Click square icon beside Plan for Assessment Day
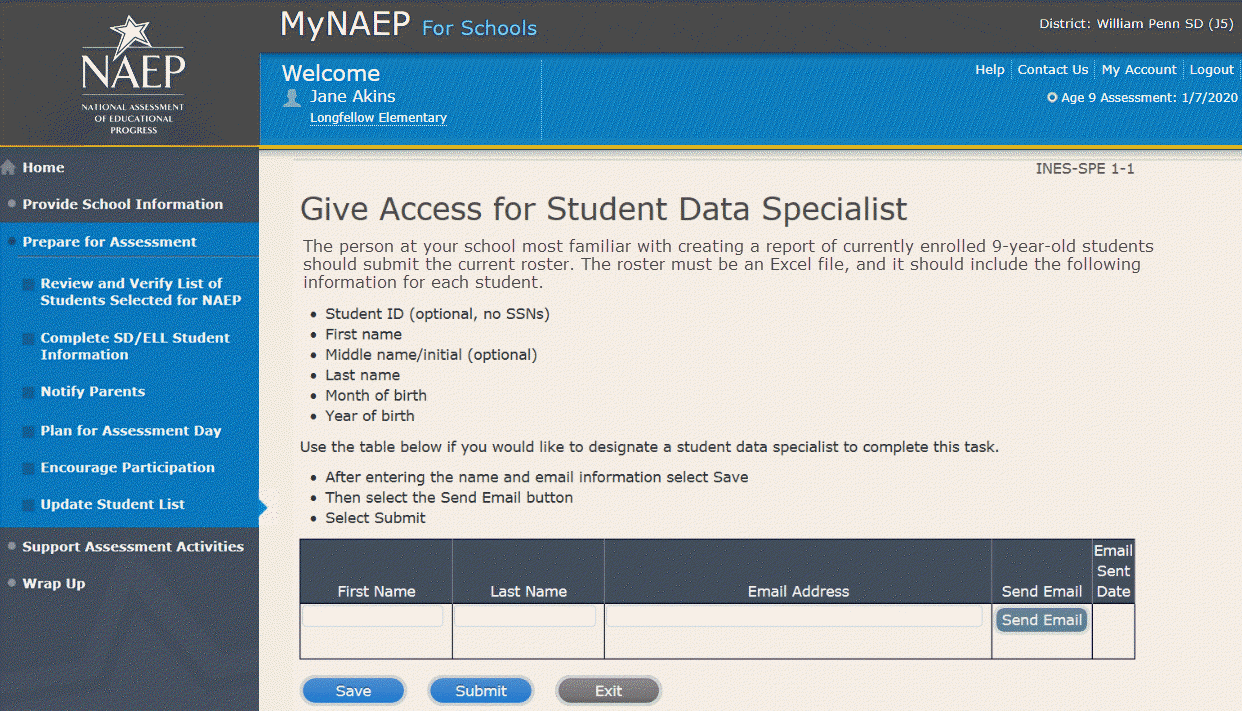Image resolution: width=1242 pixels, height=711 pixels. pos(28,431)
